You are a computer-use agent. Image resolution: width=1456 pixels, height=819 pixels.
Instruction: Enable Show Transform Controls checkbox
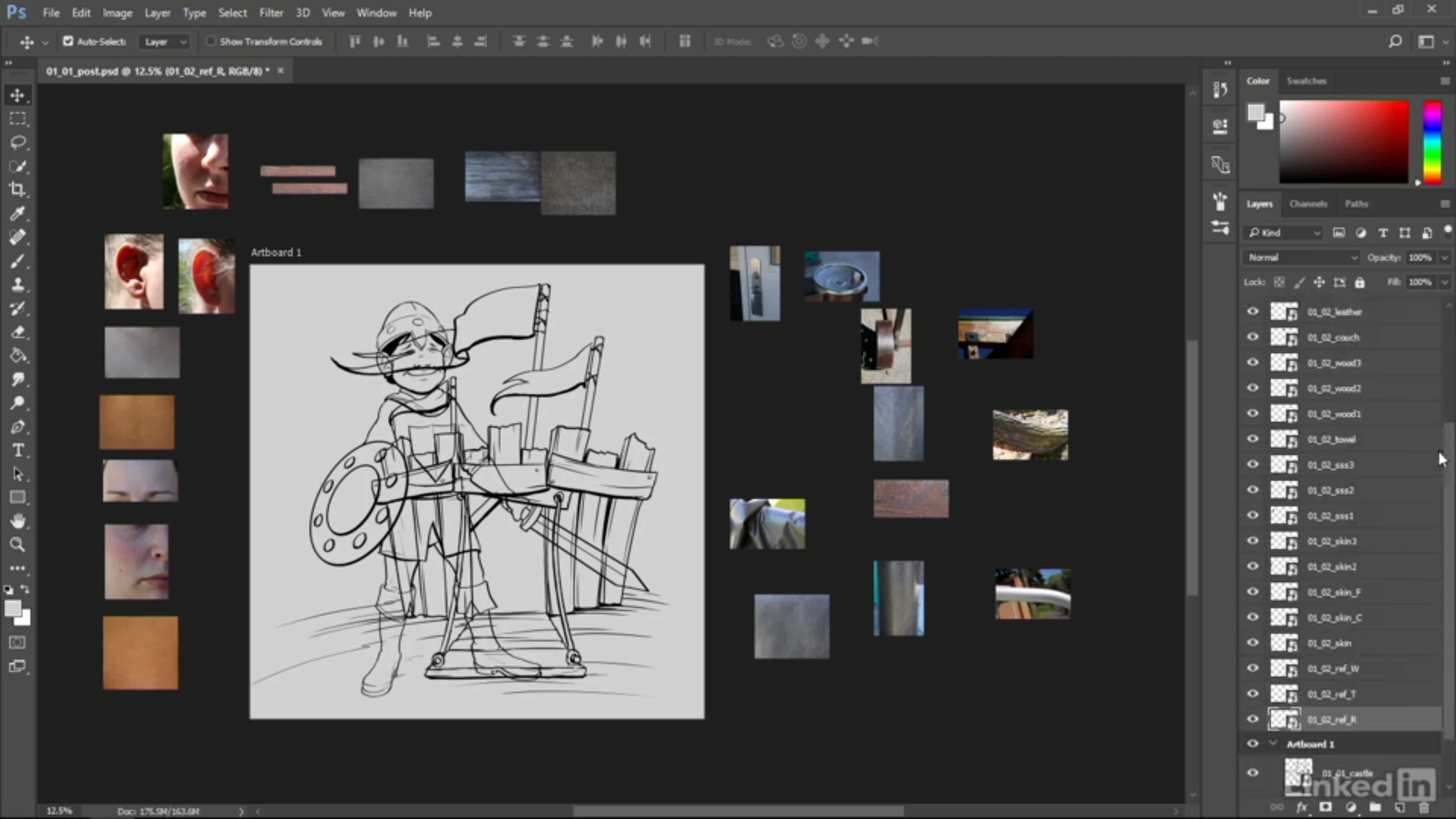[211, 41]
